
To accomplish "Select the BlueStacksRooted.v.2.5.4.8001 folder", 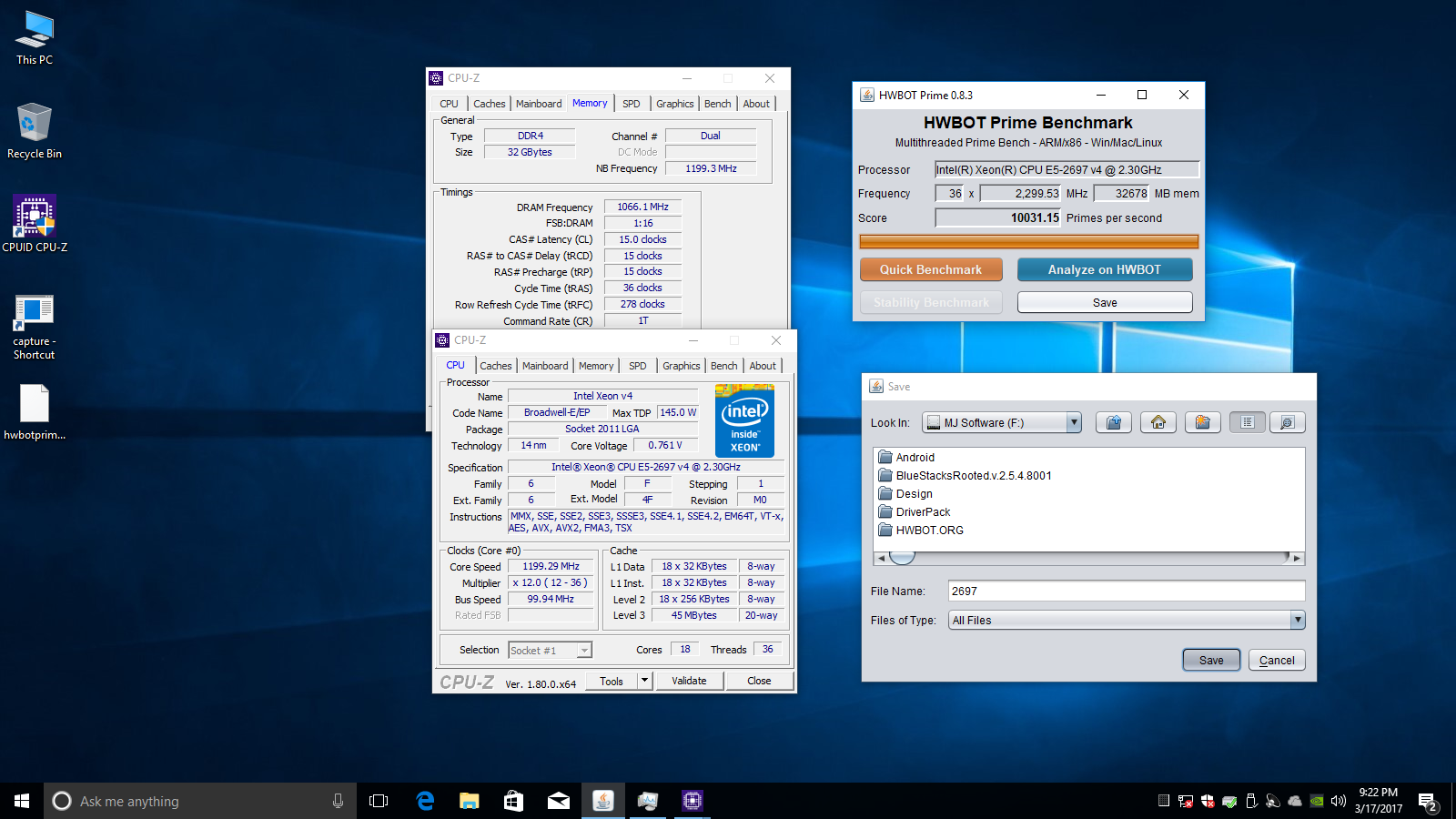I will click(x=965, y=476).
